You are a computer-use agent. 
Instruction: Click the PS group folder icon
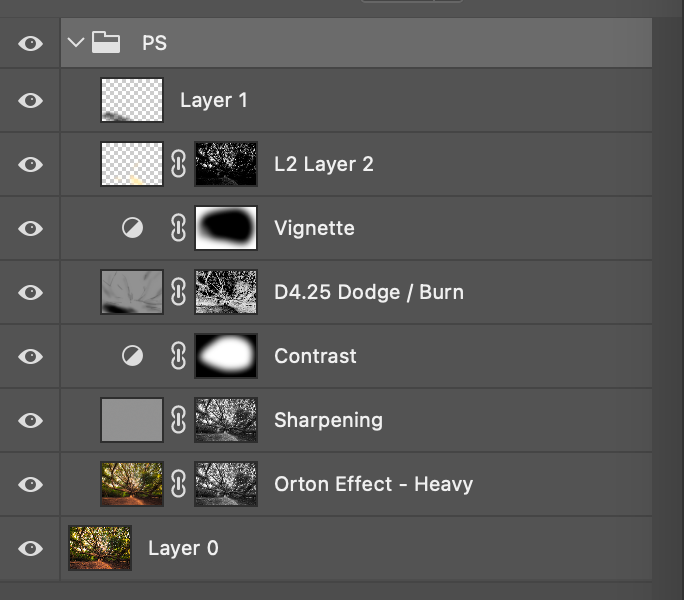point(106,42)
